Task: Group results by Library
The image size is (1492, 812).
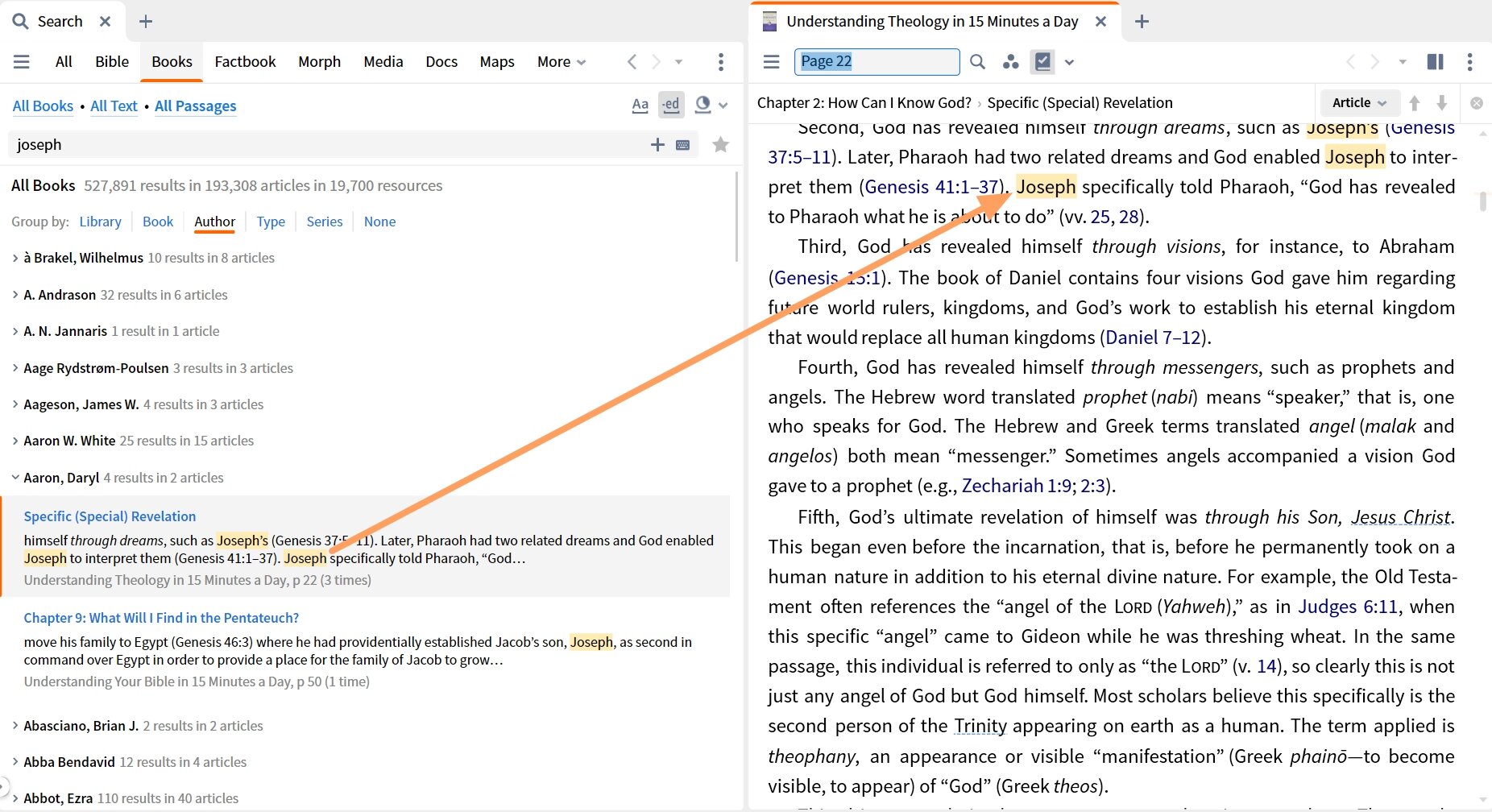Action: (x=100, y=222)
